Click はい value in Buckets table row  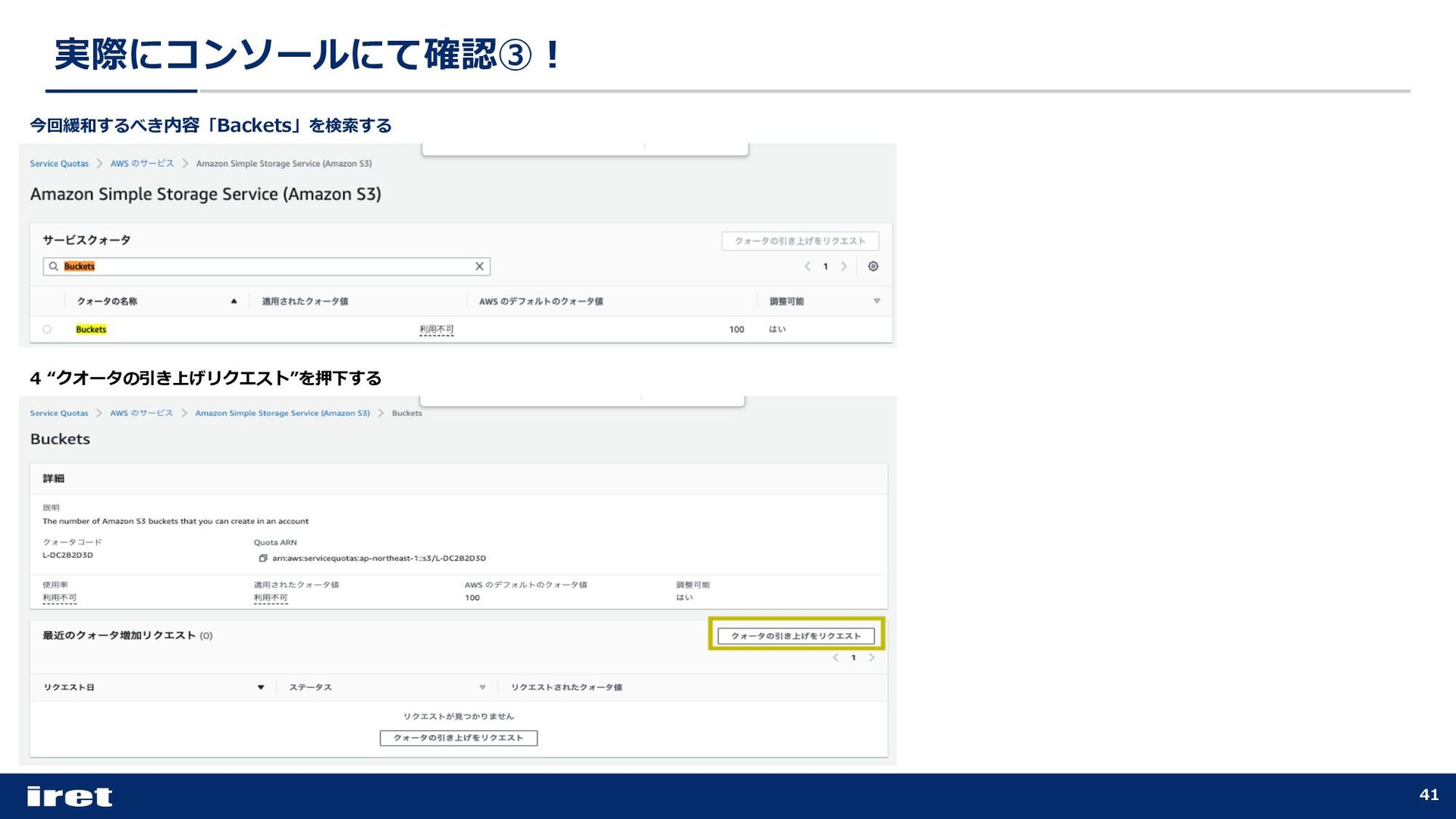point(777,329)
